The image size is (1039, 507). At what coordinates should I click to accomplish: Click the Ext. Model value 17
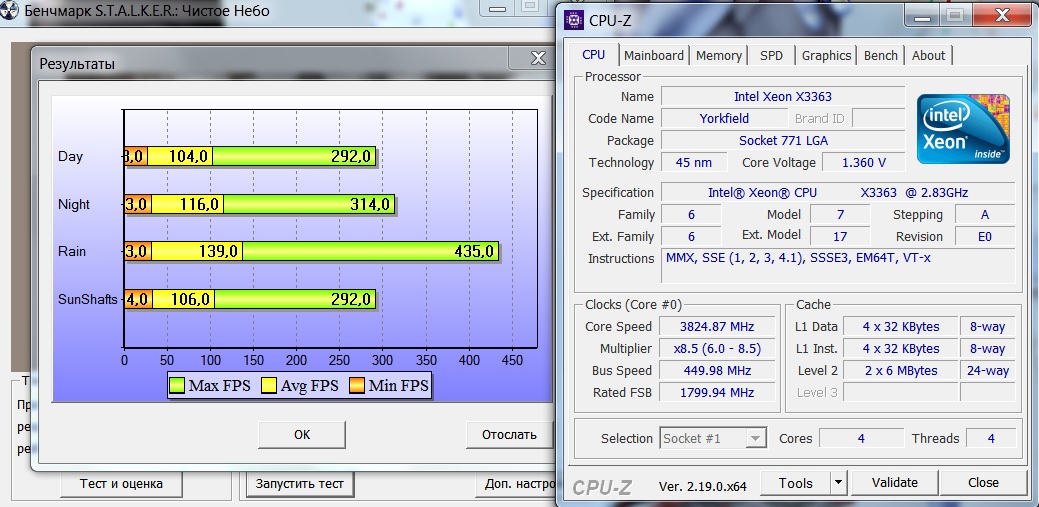click(840, 237)
